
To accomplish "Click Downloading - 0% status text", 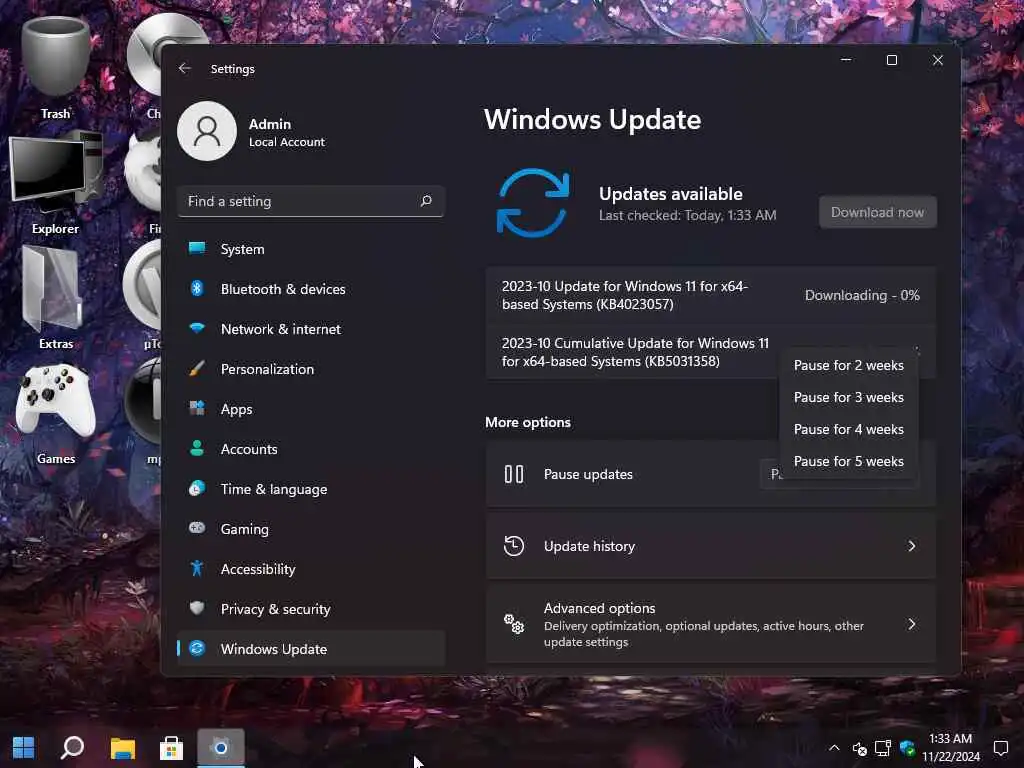I will 862,295.
